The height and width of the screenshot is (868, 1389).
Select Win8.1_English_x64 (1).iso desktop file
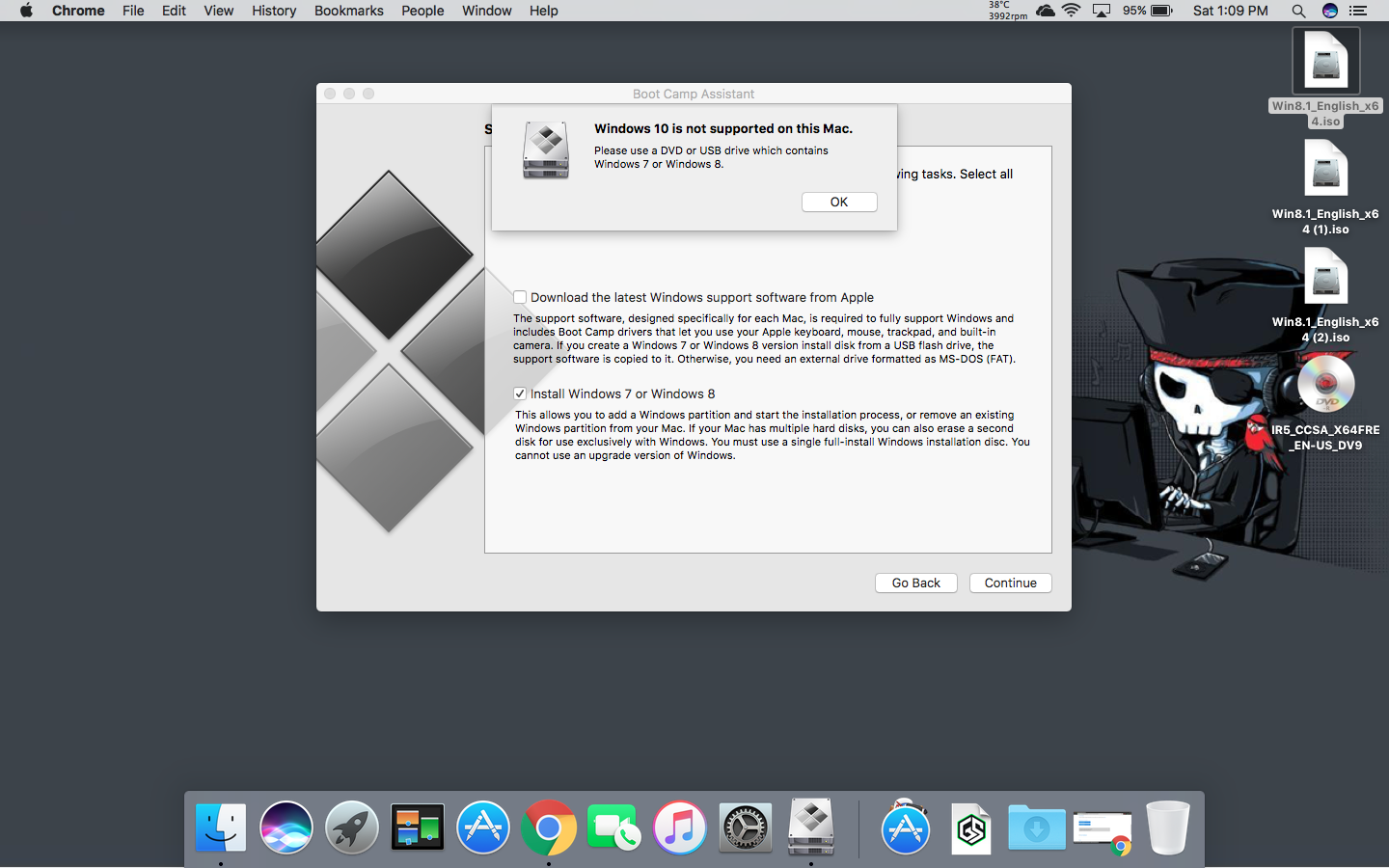tap(1325, 187)
